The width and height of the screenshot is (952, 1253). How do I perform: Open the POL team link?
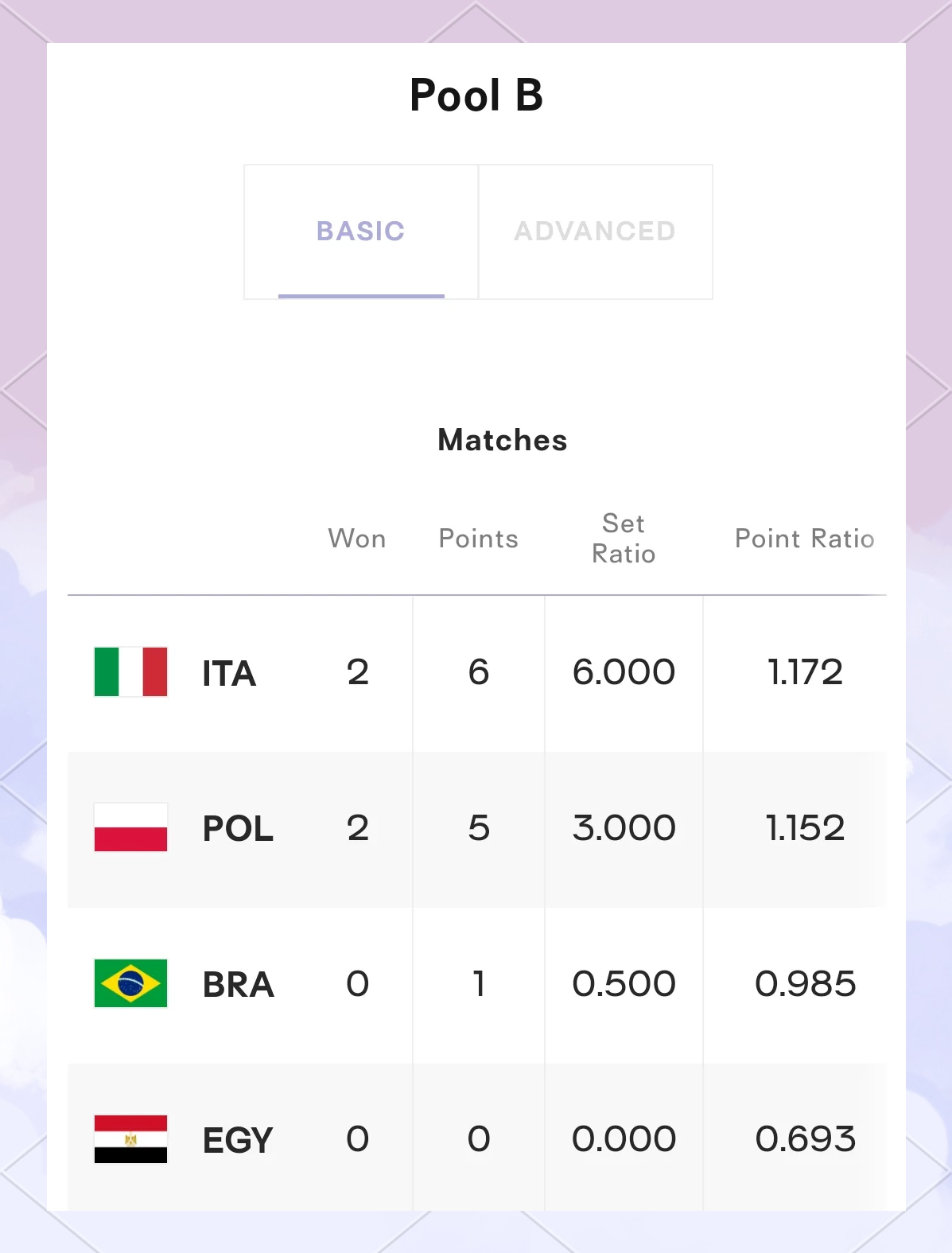pyautogui.click(x=238, y=829)
